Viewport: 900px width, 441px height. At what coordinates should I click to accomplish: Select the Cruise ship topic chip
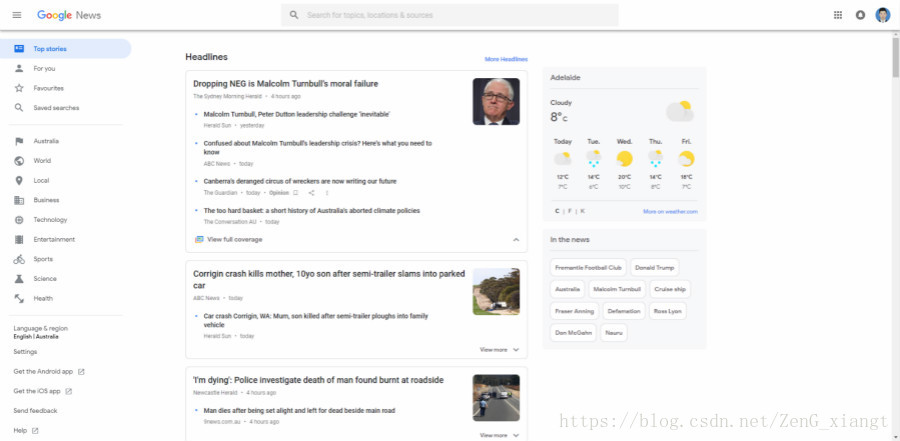click(x=670, y=289)
